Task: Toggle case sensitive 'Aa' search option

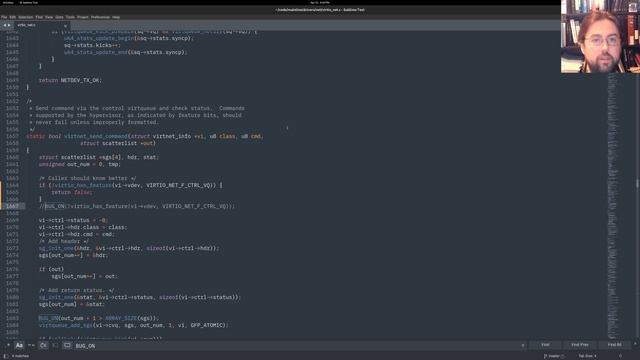Action: tap(19, 345)
